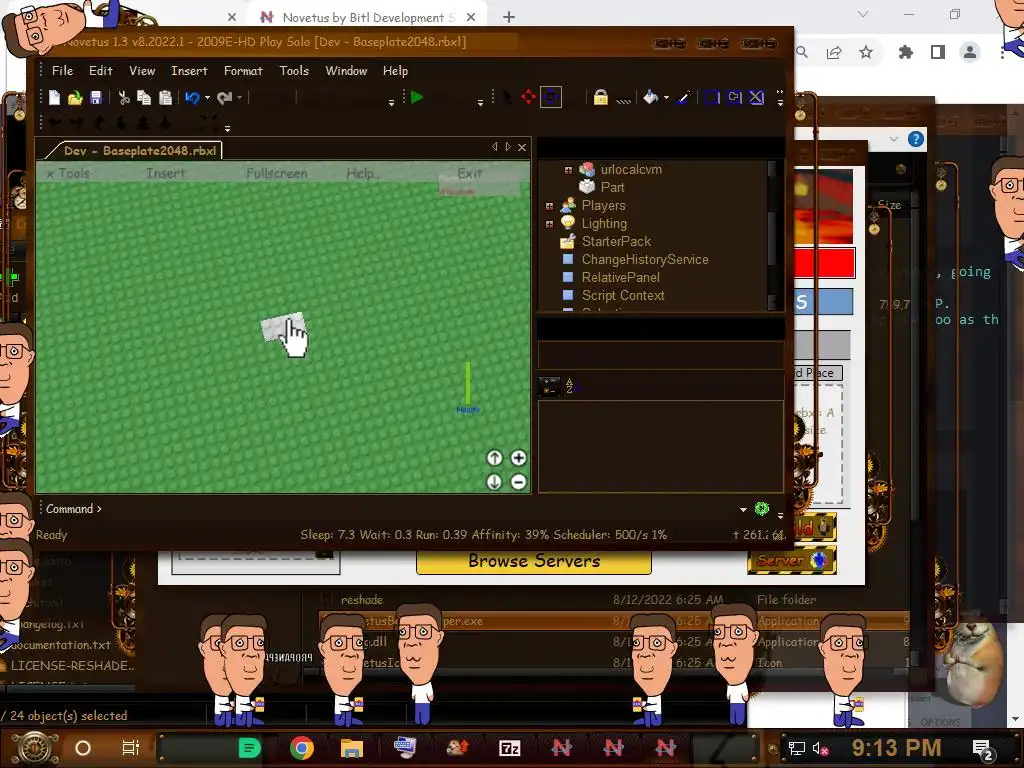Click the Paste clipboard icon
1024x768 pixels.
(x=165, y=98)
